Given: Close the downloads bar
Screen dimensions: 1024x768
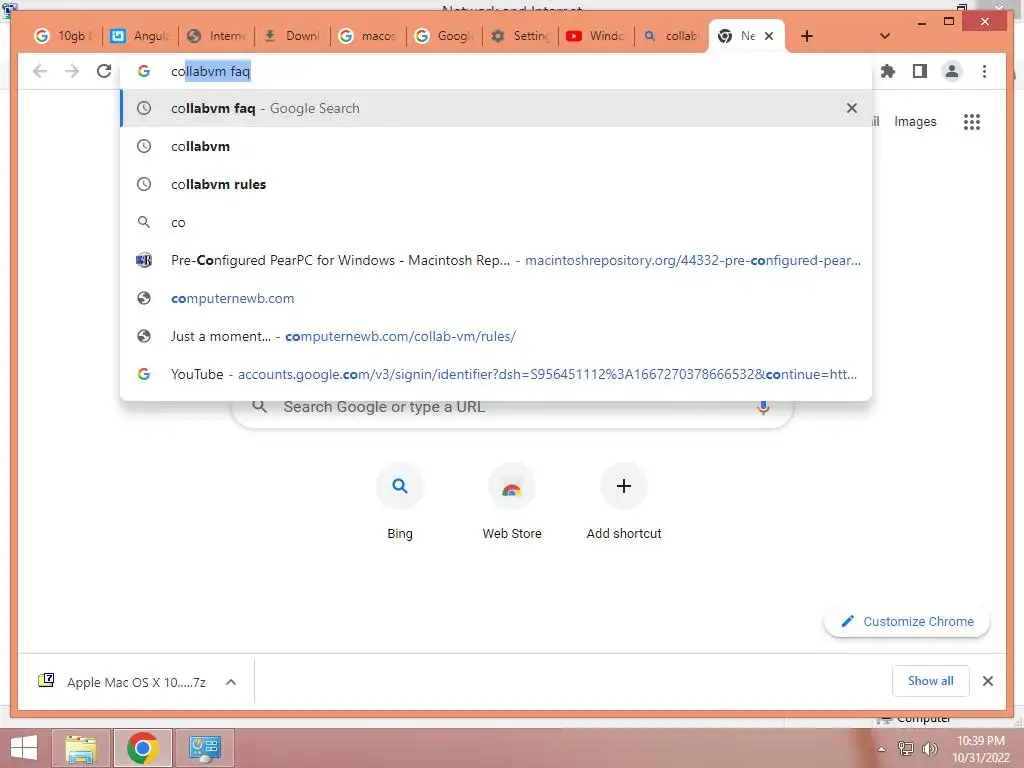Looking at the screenshot, I should tap(987, 681).
